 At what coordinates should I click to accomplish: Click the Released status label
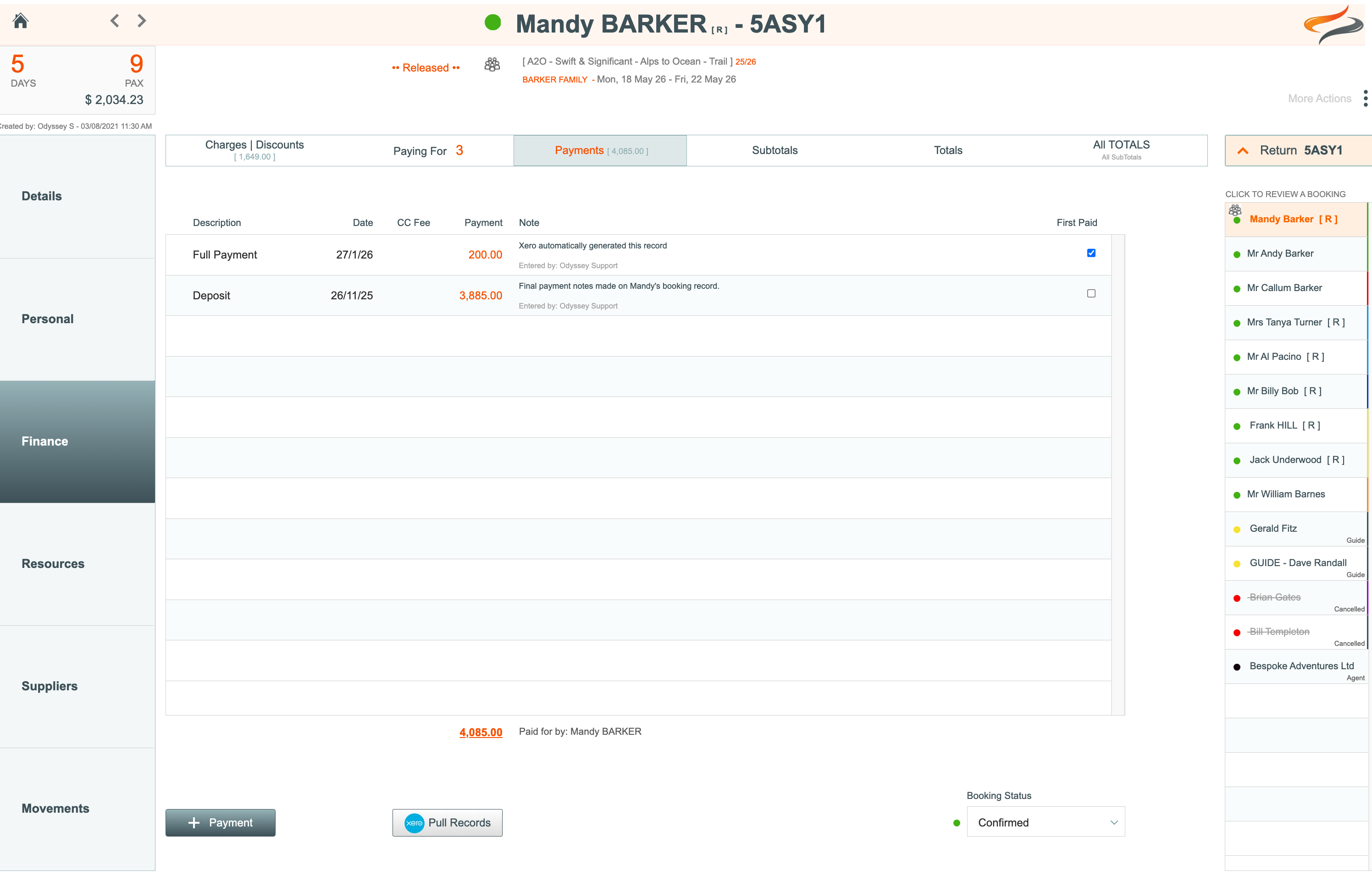(x=426, y=67)
